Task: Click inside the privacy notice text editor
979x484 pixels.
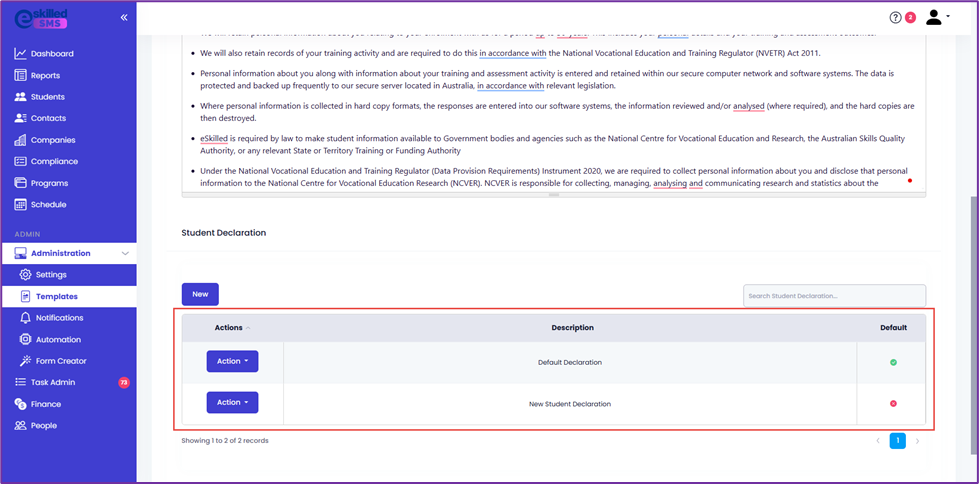Action: [554, 112]
